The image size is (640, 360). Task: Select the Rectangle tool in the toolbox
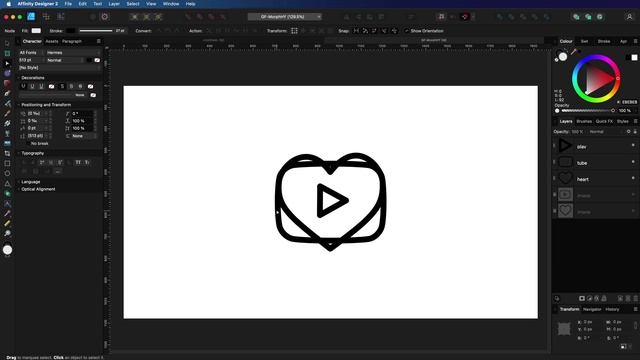point(7,163)
